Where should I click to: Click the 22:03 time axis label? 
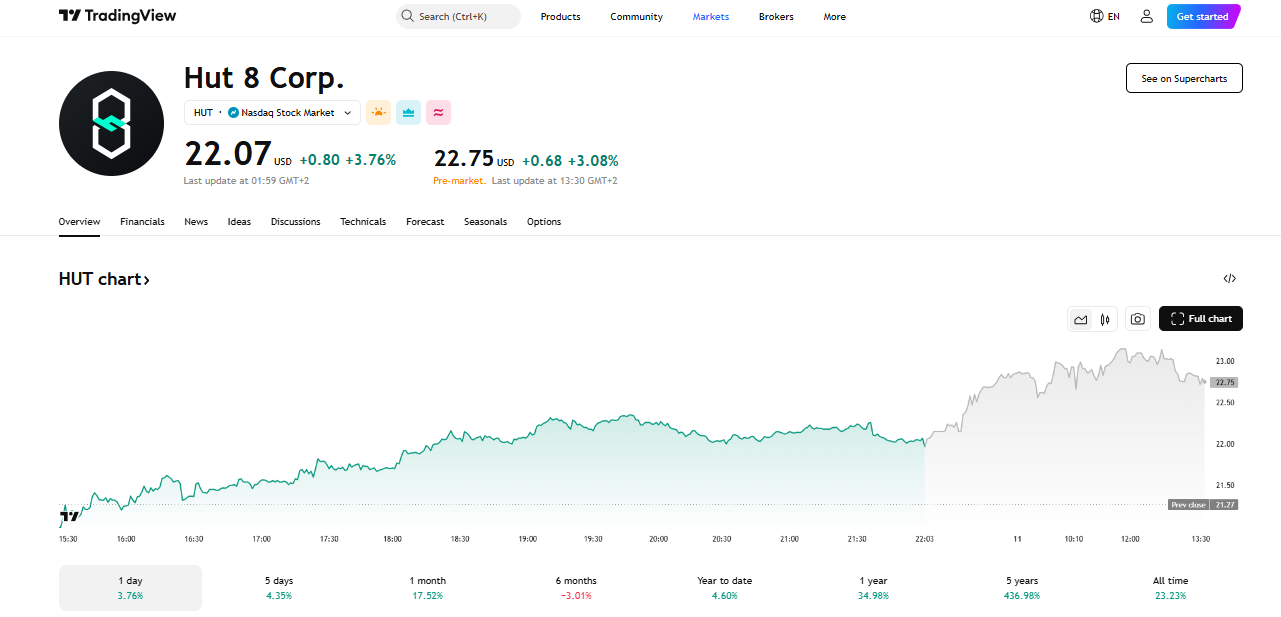pos(924,539)
